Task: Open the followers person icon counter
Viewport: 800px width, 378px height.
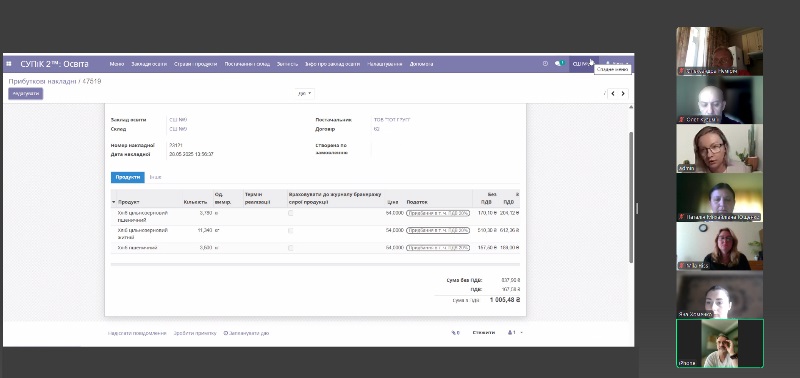Action: 512,333
